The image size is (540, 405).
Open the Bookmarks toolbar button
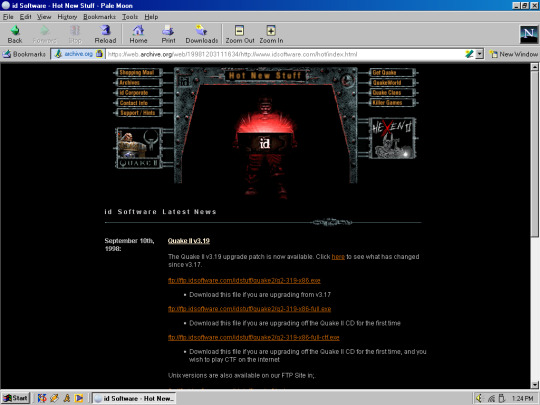(24, 54)
